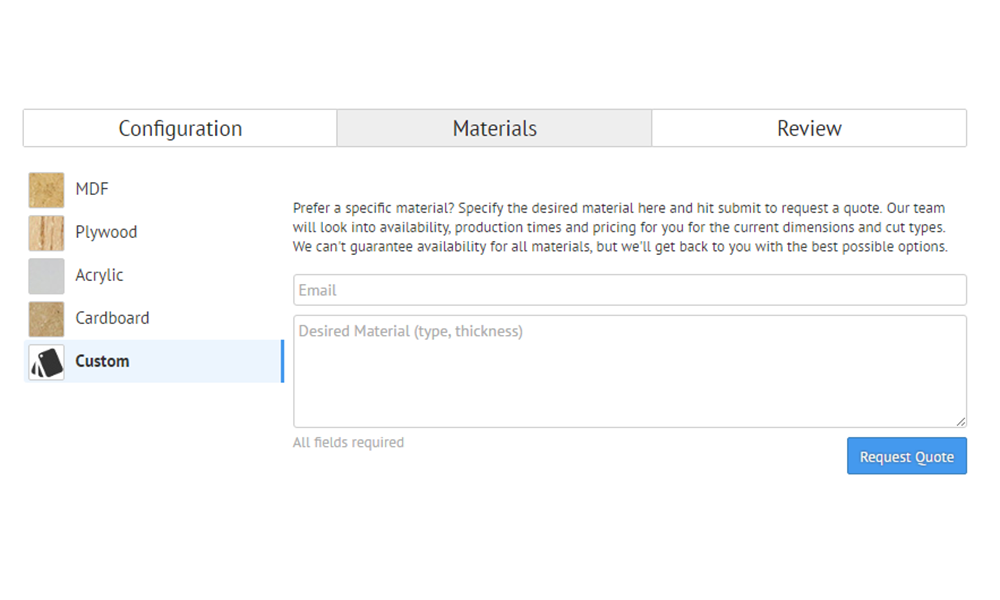
Task: Select the Cardboard text label
Action: point(112,318)
